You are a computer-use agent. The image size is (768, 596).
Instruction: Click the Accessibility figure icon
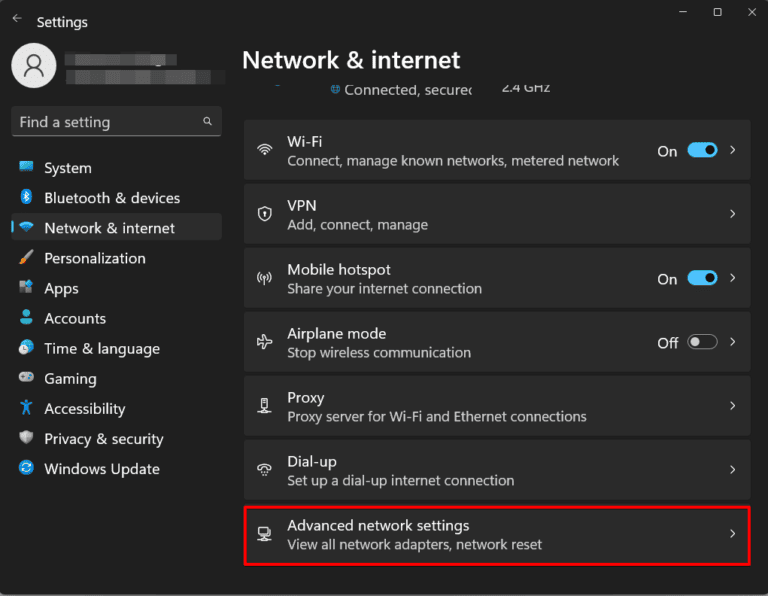(26, 408)
